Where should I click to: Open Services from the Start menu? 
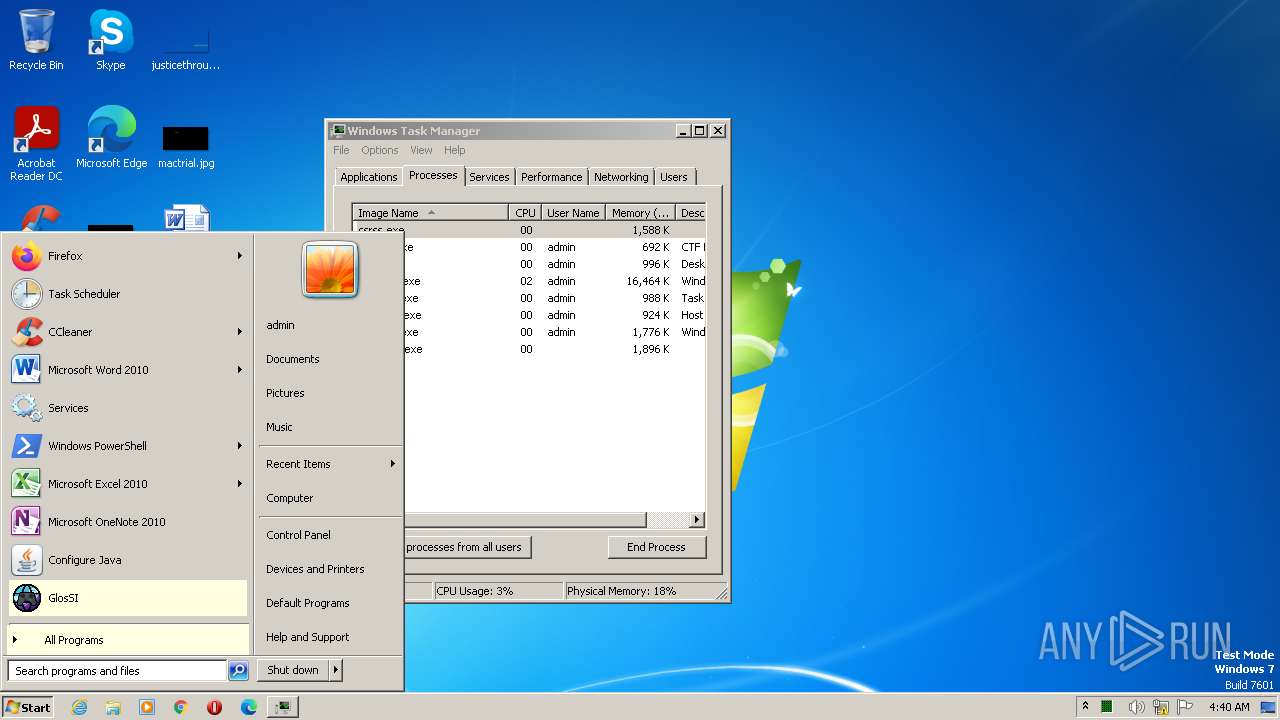(128, 408)
